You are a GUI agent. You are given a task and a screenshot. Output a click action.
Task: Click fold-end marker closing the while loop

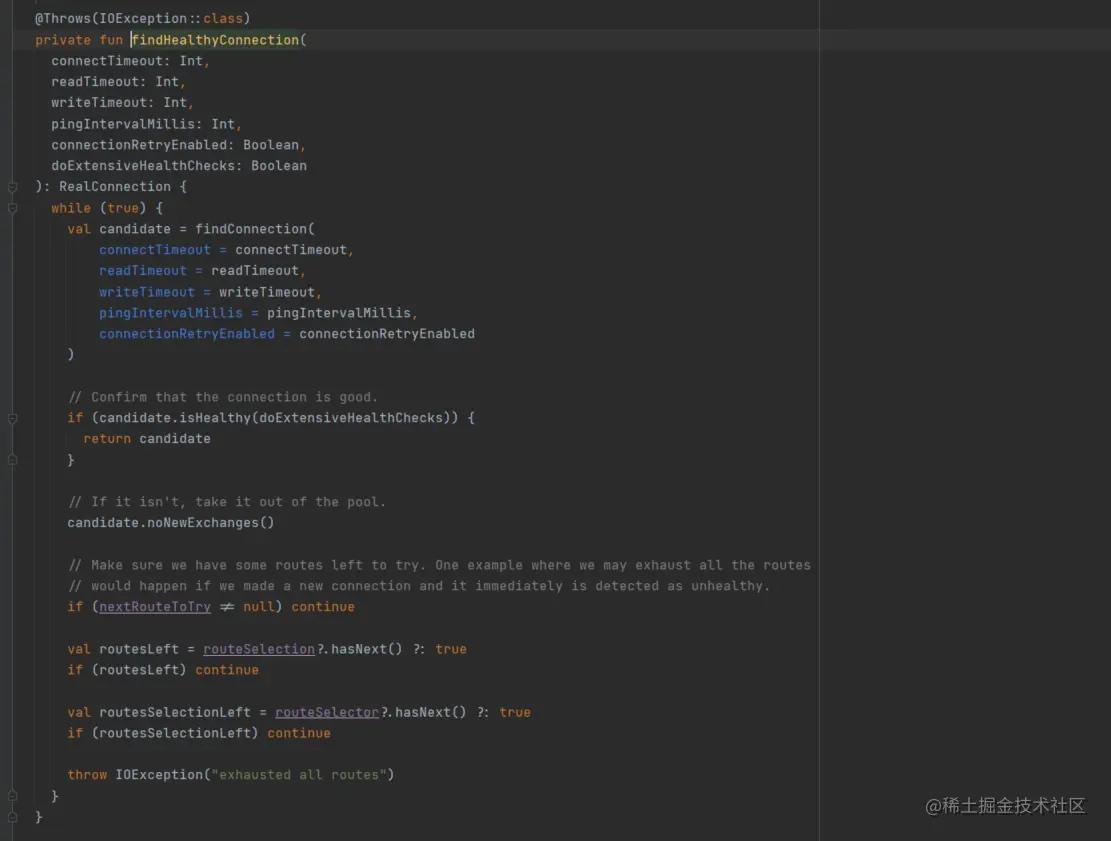(12, 796)
